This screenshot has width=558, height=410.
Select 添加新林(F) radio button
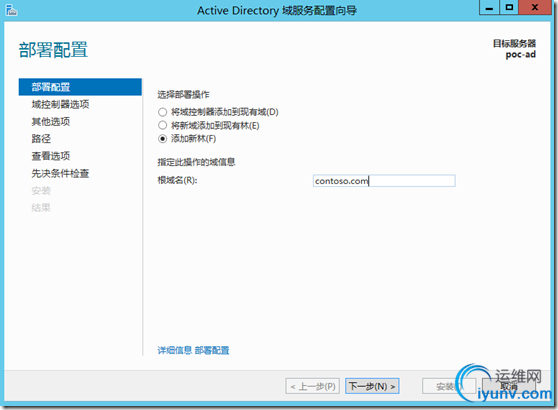[x=162, y=139]
